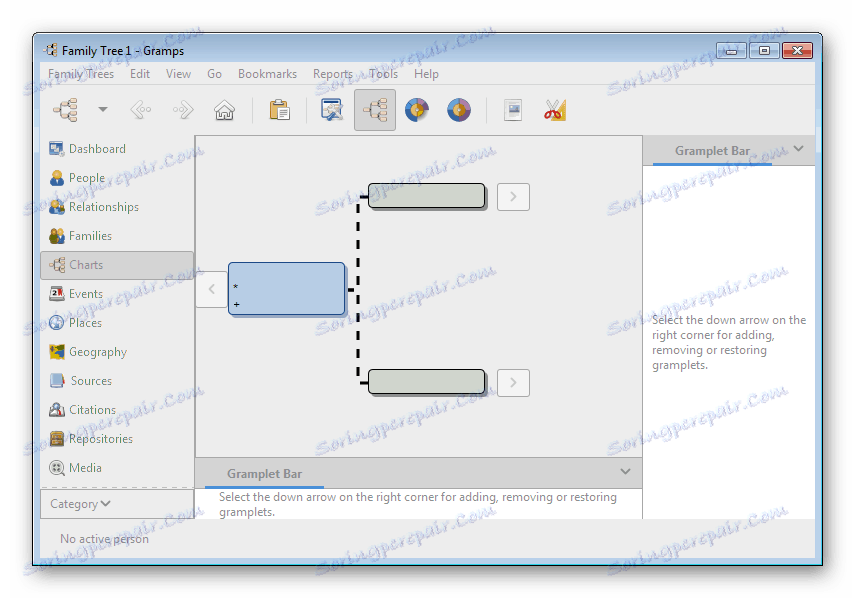The image size is (855, 598).
Task: Open the People category in sidebar
Action: pyautogui.click(x=77, y=178)
